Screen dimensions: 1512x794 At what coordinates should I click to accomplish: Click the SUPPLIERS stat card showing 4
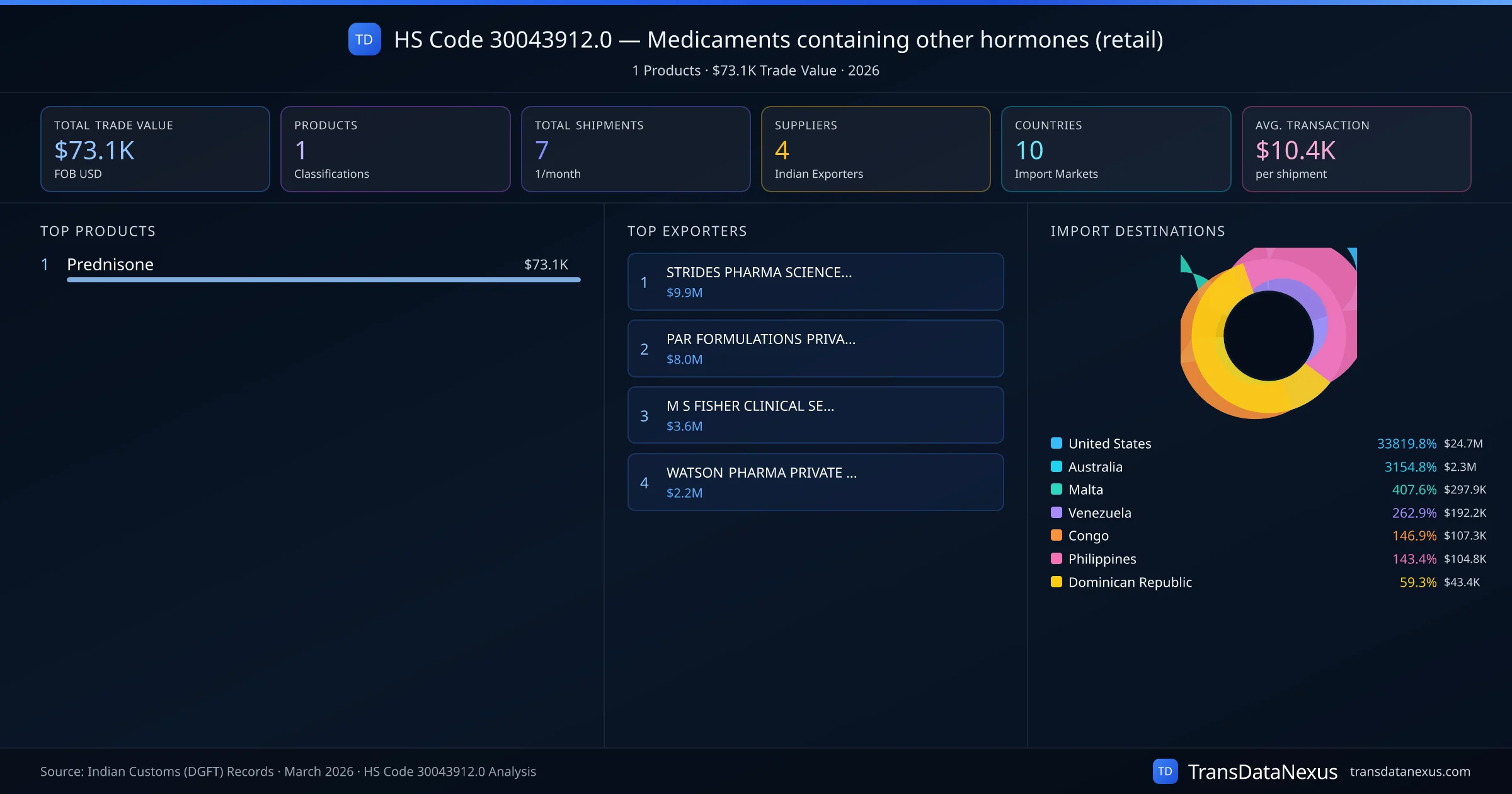pos(875,149)
